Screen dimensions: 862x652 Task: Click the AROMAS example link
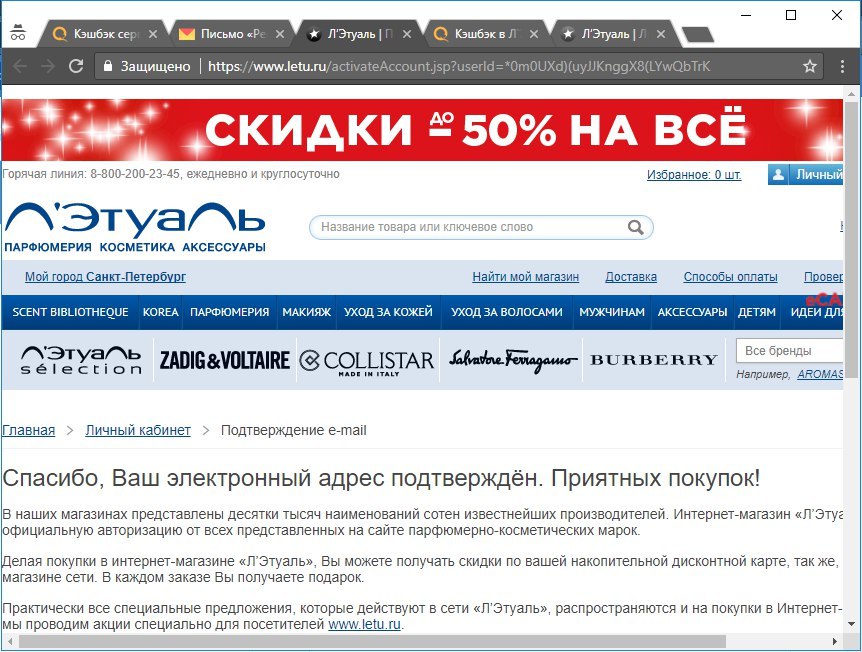point(820,374)
